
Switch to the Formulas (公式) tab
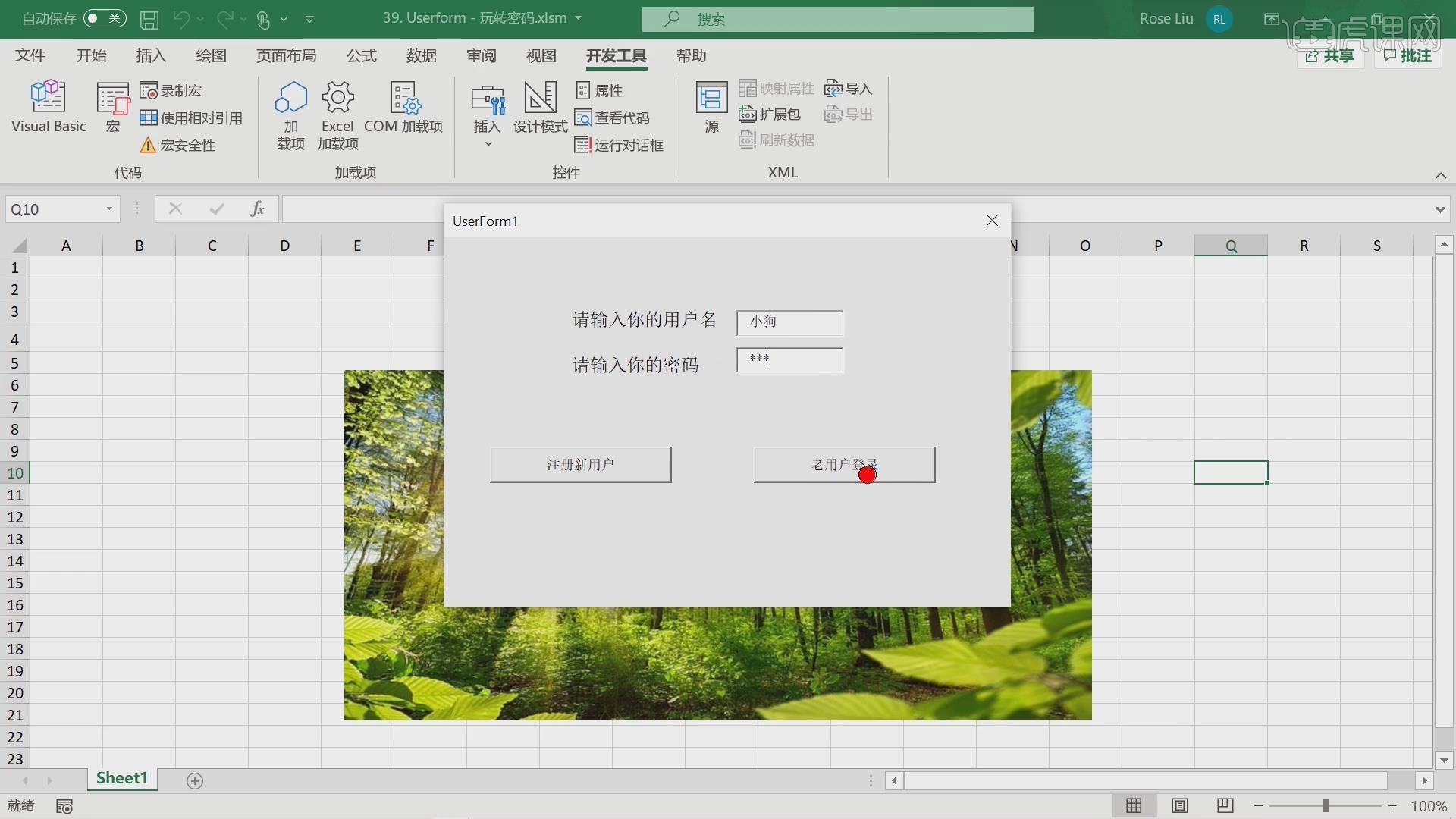click(361, 55)
